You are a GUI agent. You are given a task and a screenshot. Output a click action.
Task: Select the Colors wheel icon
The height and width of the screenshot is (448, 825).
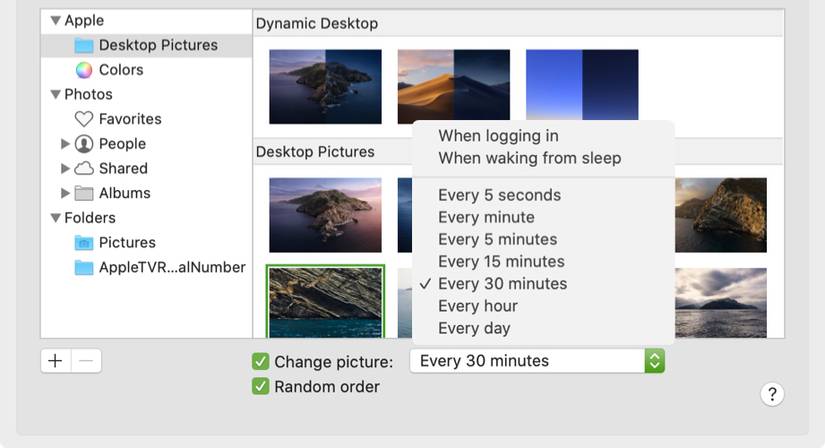84,70
